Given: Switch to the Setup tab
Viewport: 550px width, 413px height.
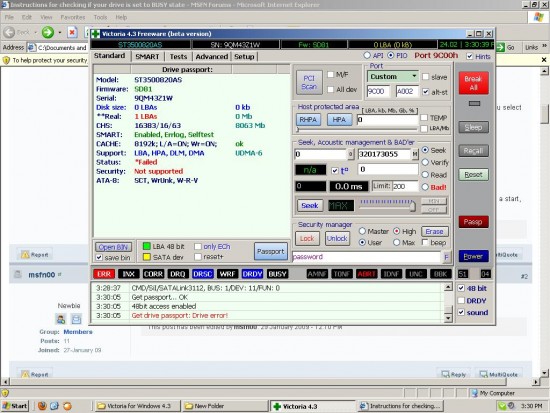Looking at the screenshot, I should (x=244, y=56).
